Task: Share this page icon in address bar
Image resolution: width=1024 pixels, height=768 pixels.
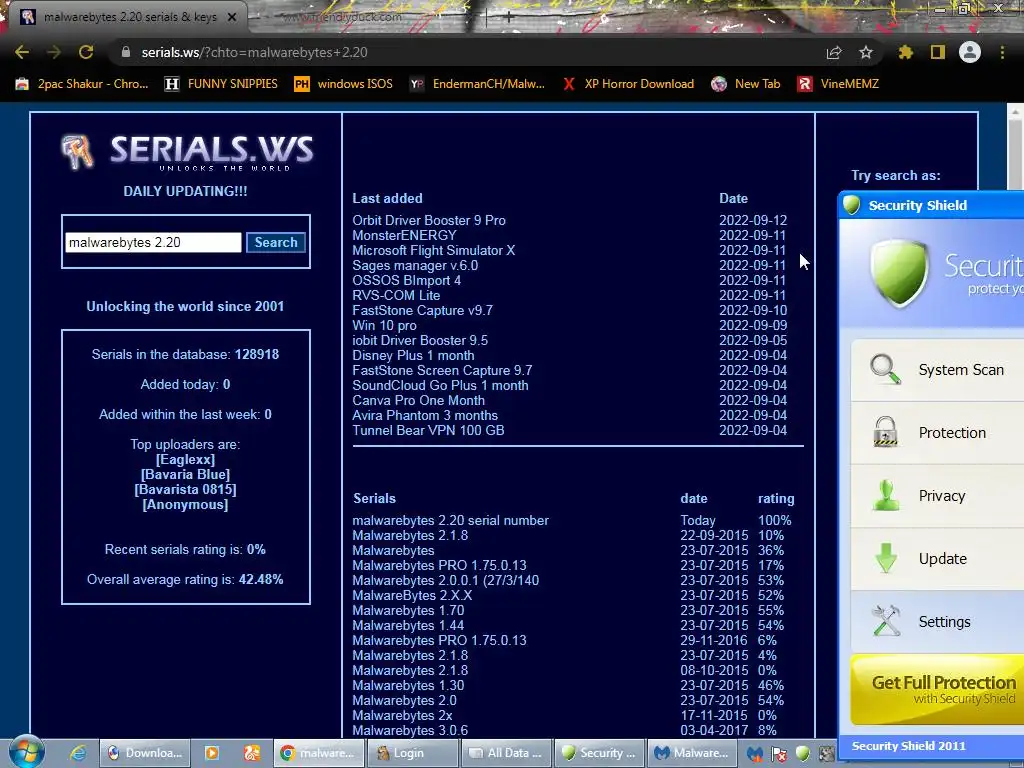Action: point(834,52)
